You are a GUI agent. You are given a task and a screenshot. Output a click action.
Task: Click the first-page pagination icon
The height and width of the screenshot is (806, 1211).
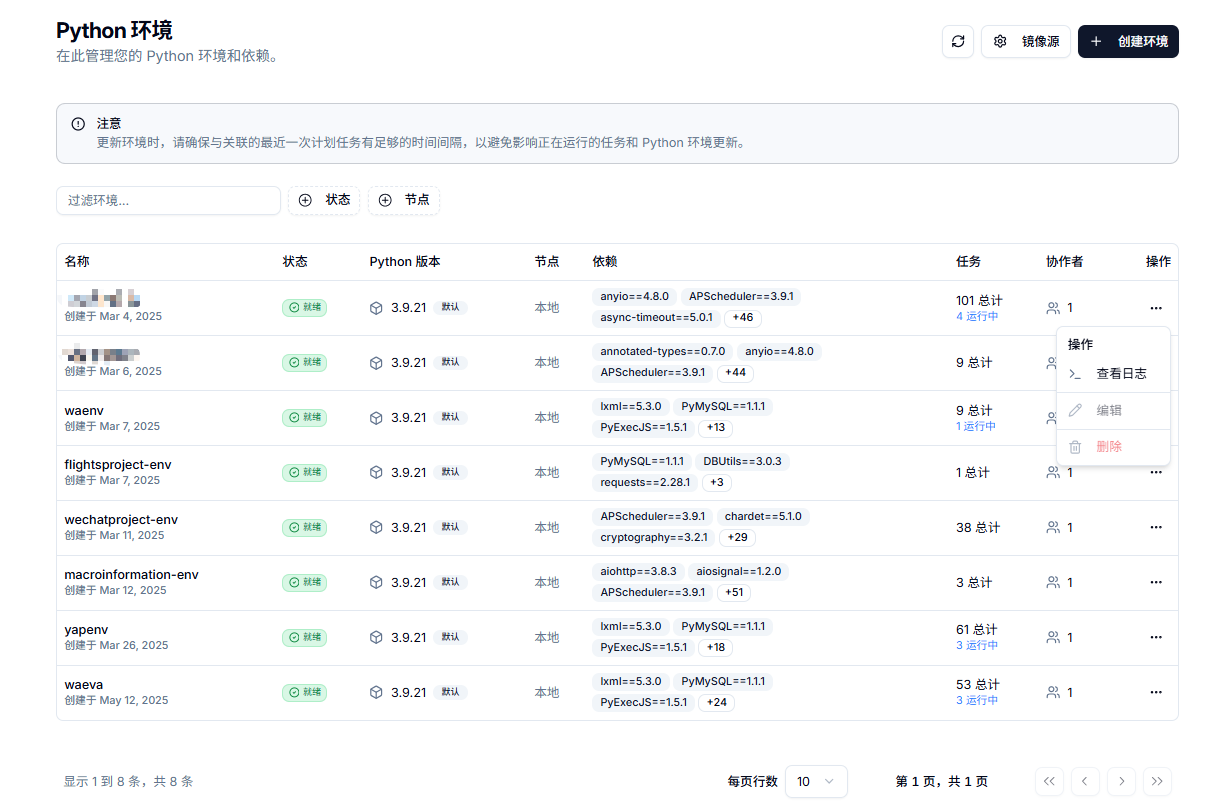coord(1048,781)
